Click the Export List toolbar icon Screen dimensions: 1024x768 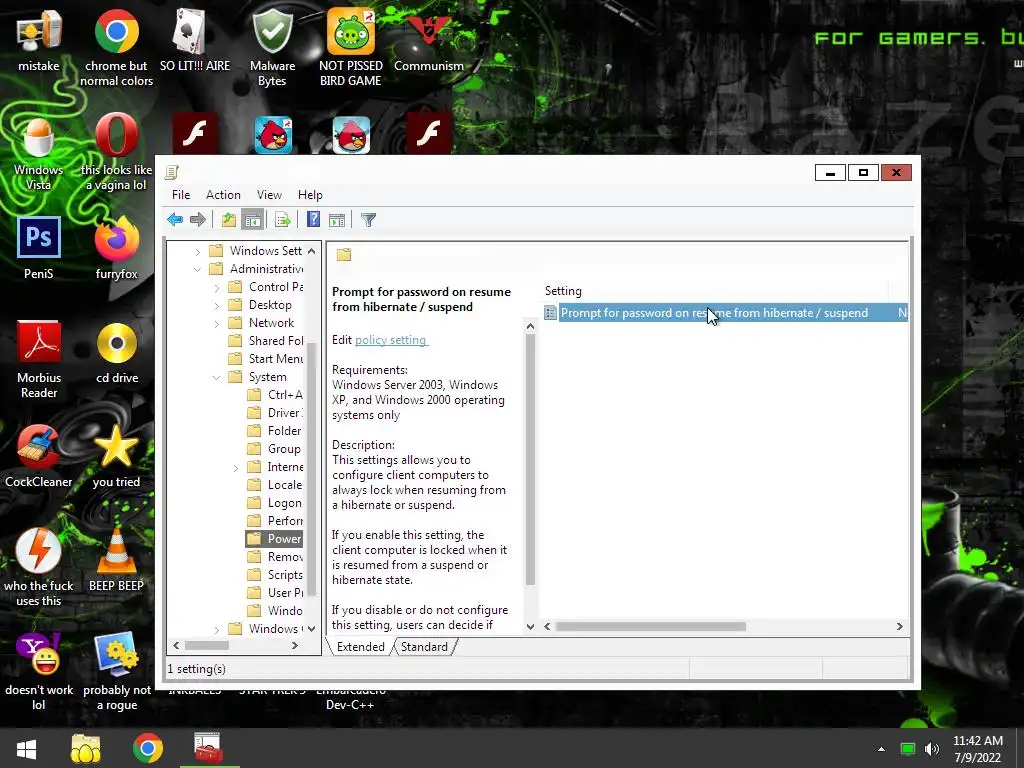(283, 220)
